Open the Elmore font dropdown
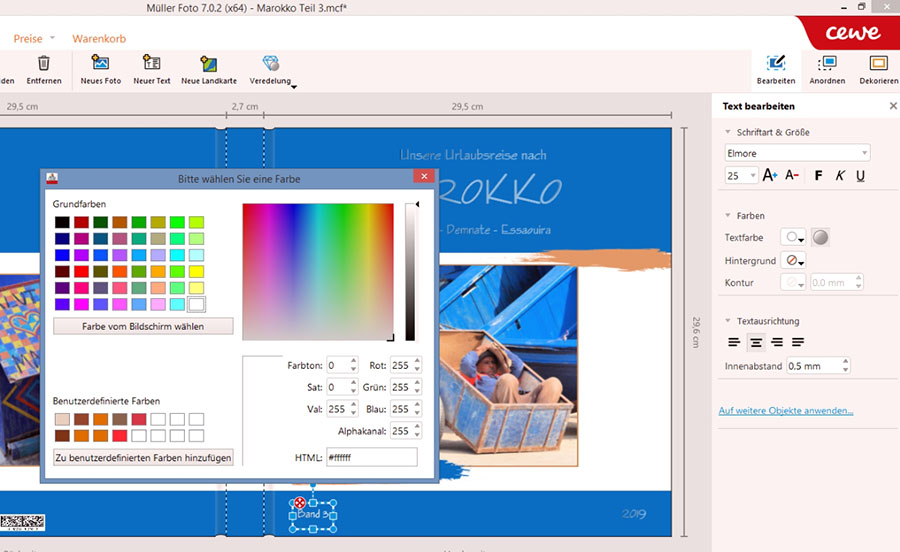 coord(797,153)
